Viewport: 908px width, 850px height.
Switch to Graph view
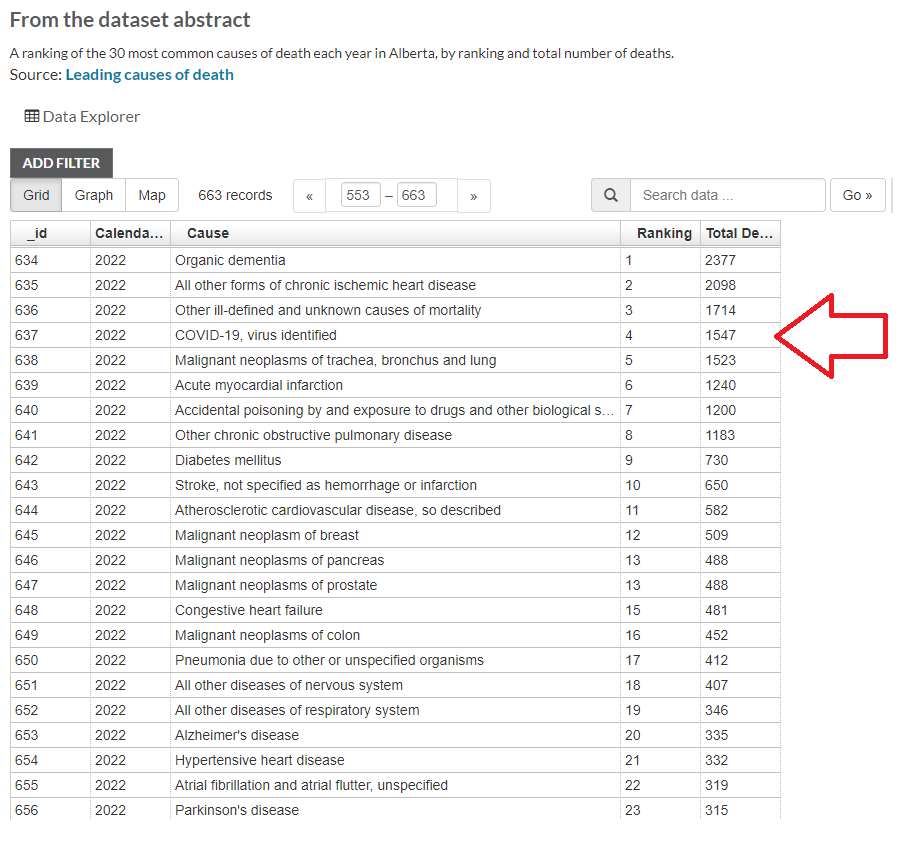pyautogui.click(x=94, y=195)
